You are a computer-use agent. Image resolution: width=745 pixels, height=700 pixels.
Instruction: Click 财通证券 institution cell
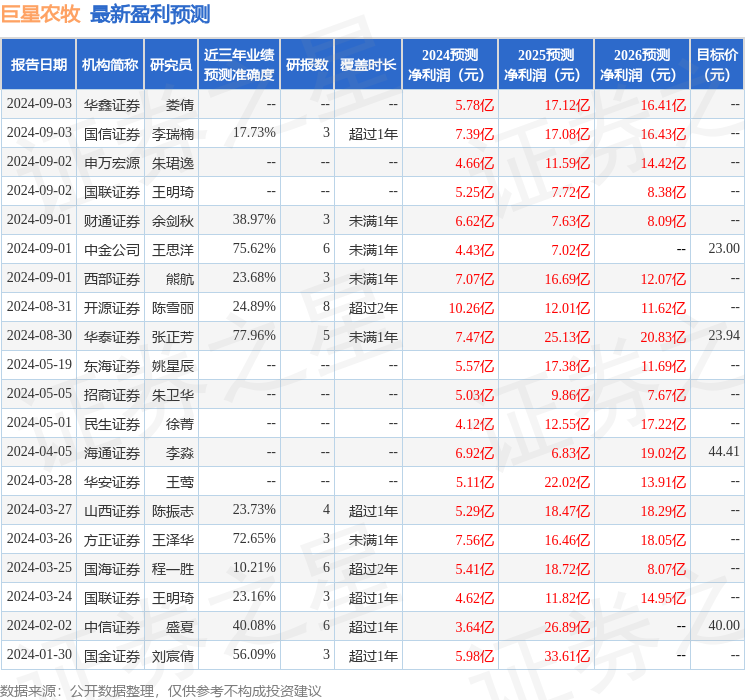point(112,221)
